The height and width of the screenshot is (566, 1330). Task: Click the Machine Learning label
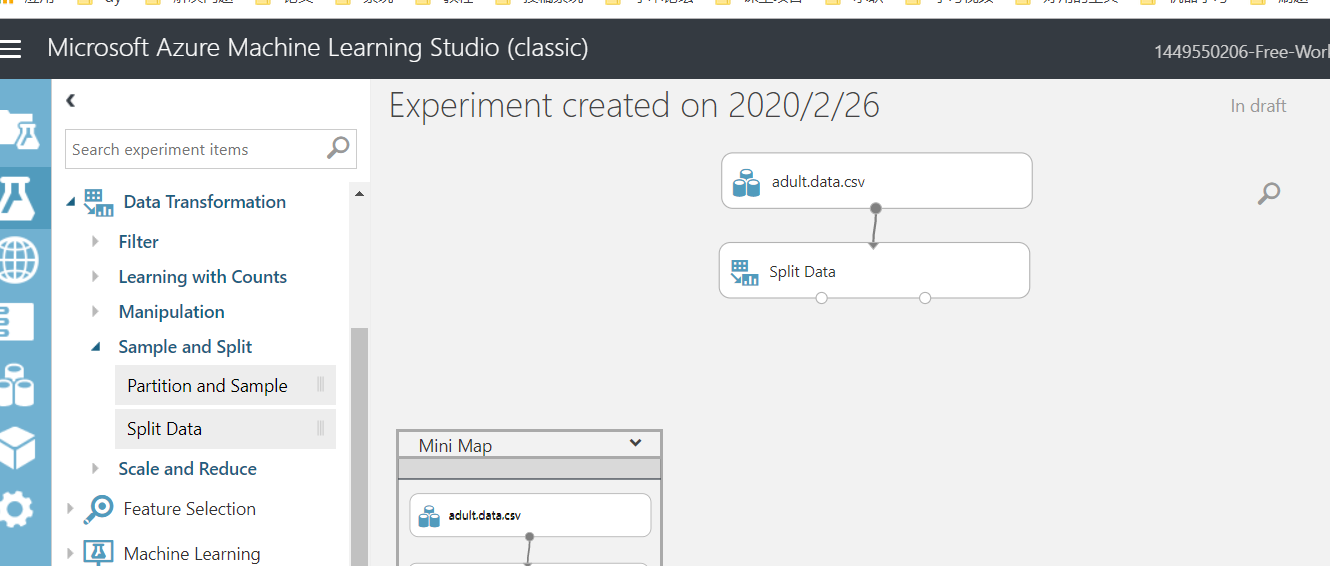pos(192,554)
